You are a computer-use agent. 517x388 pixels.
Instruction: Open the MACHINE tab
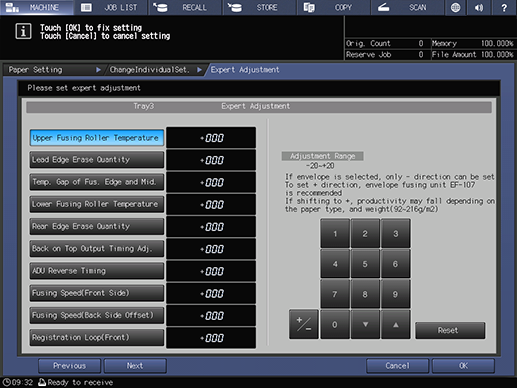point(37,7)
